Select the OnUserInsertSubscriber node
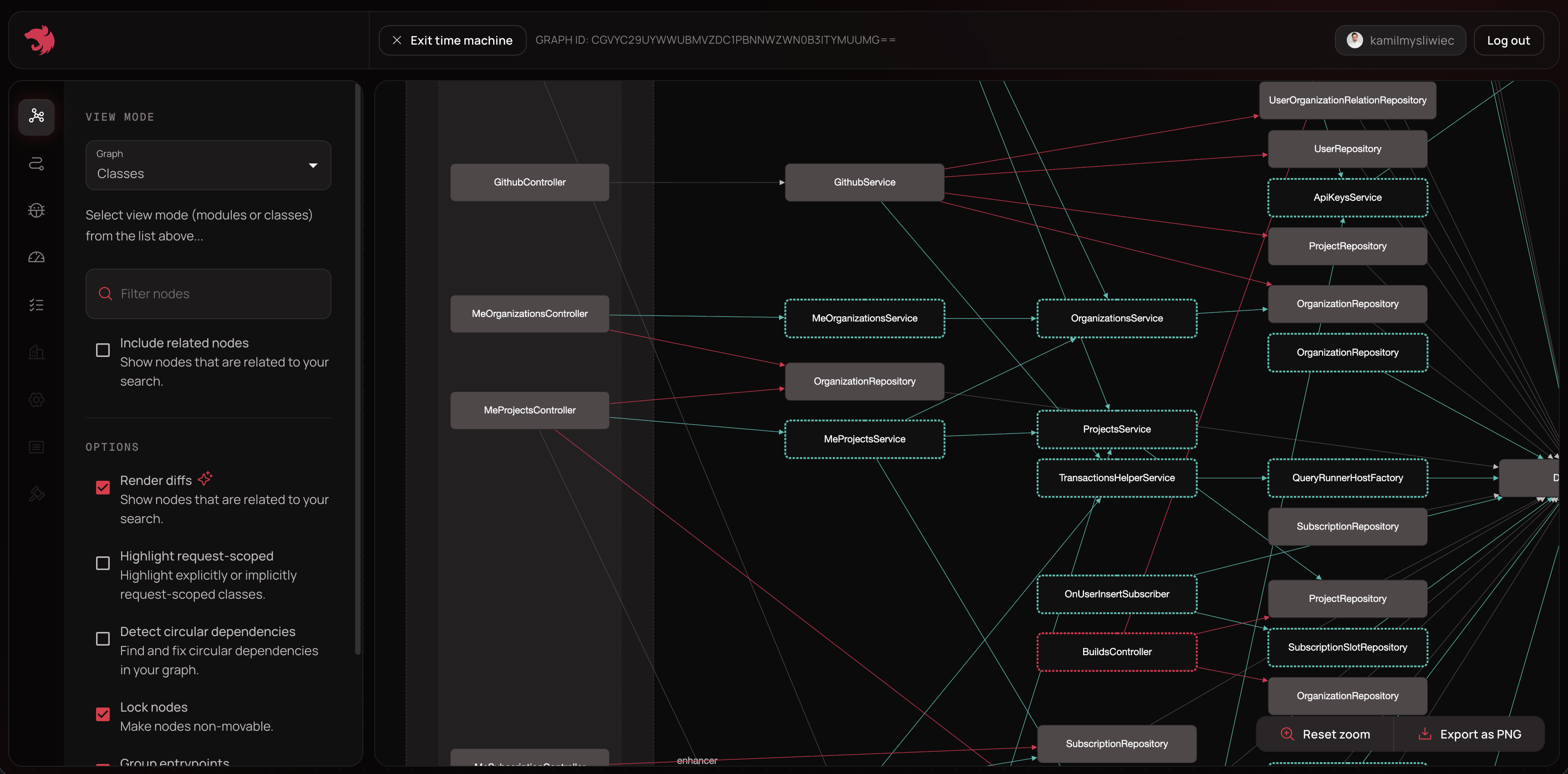The height and width of the screenshot is (774, 1568). point(1116,594)
